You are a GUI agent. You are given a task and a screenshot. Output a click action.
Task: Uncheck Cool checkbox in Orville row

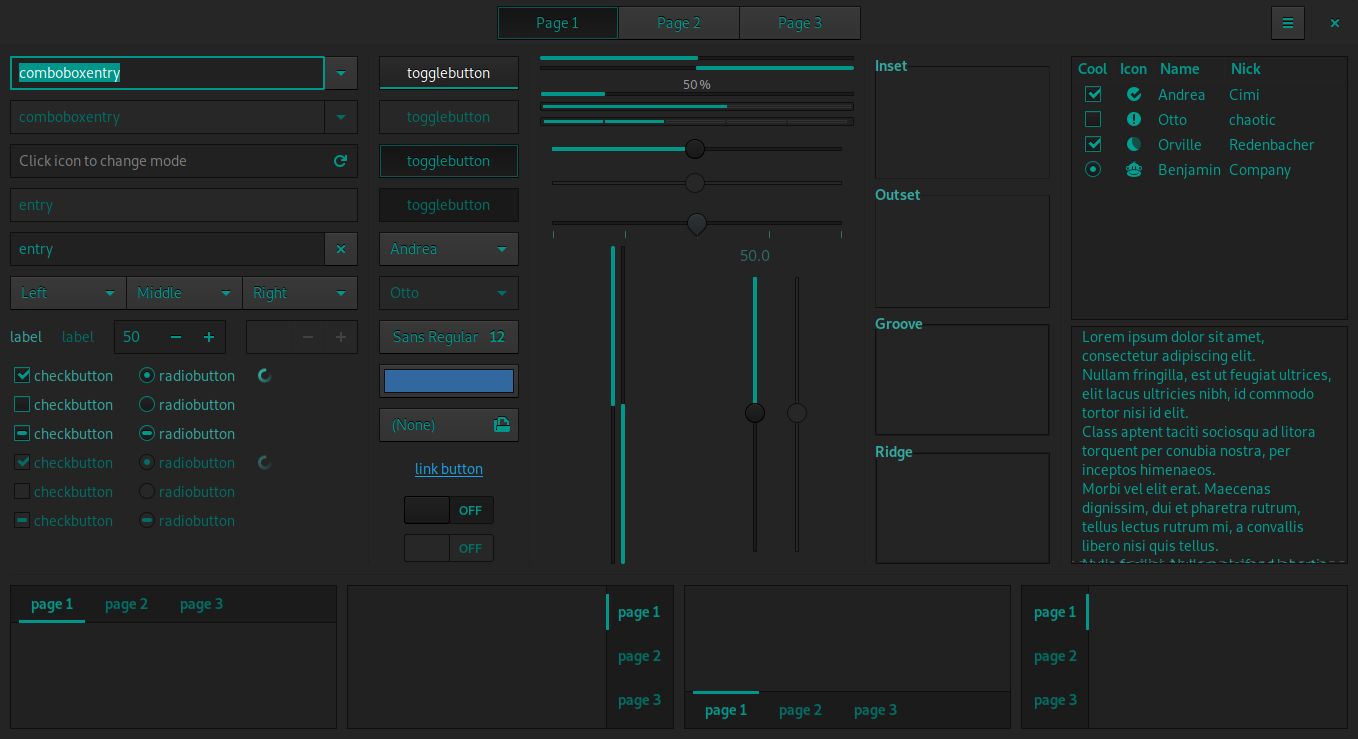coord(1093,145)
